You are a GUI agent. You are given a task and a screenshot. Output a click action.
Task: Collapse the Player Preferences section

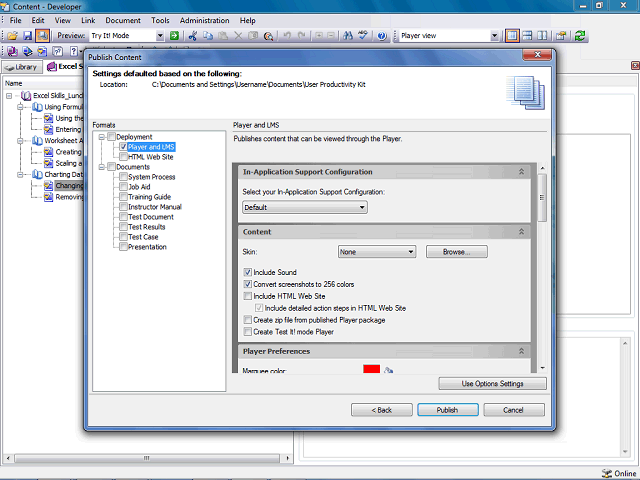click(521, 351)
